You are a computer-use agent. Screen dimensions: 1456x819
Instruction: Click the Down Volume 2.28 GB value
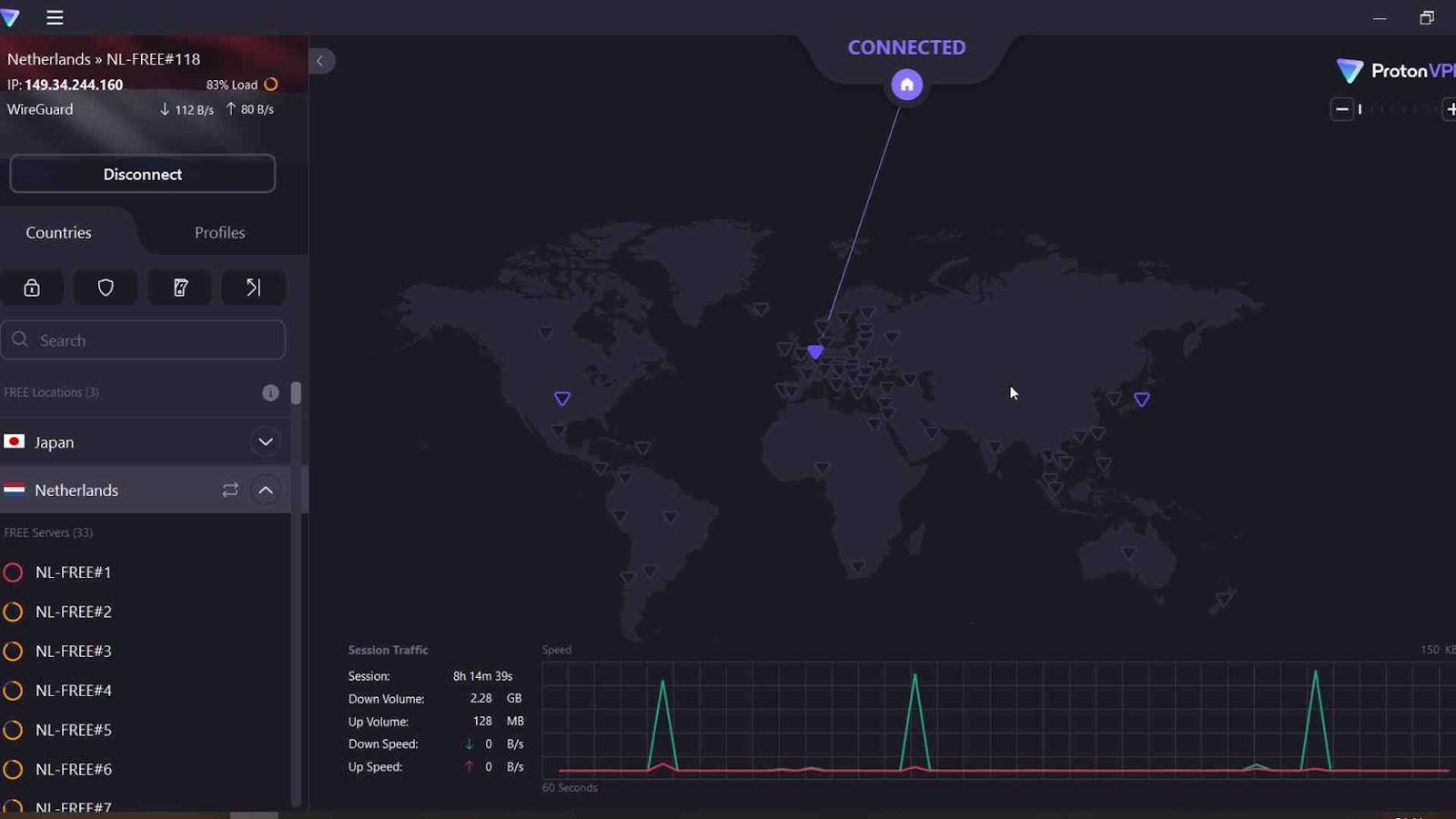click(496, 698)
